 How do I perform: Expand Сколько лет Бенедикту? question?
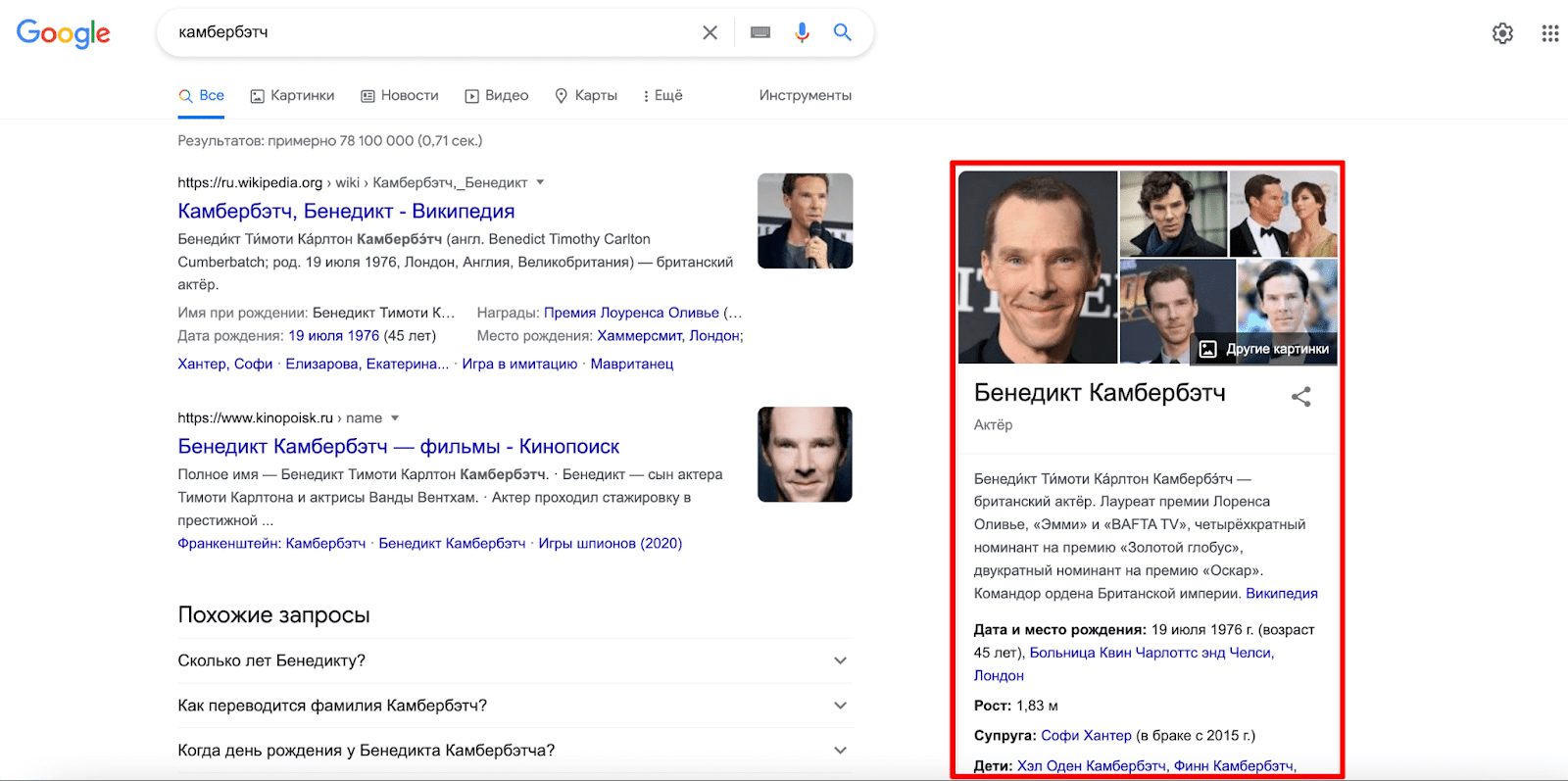(x=514, y=660)
